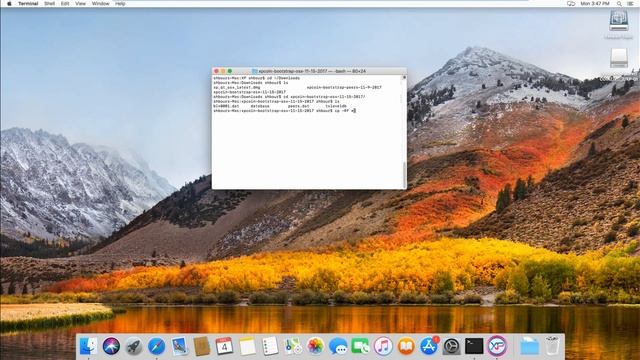Open the Mail stamp icon in Dock
Viewport: 640px width, 360px height.
pyautogui.click(x=179, y=346)
